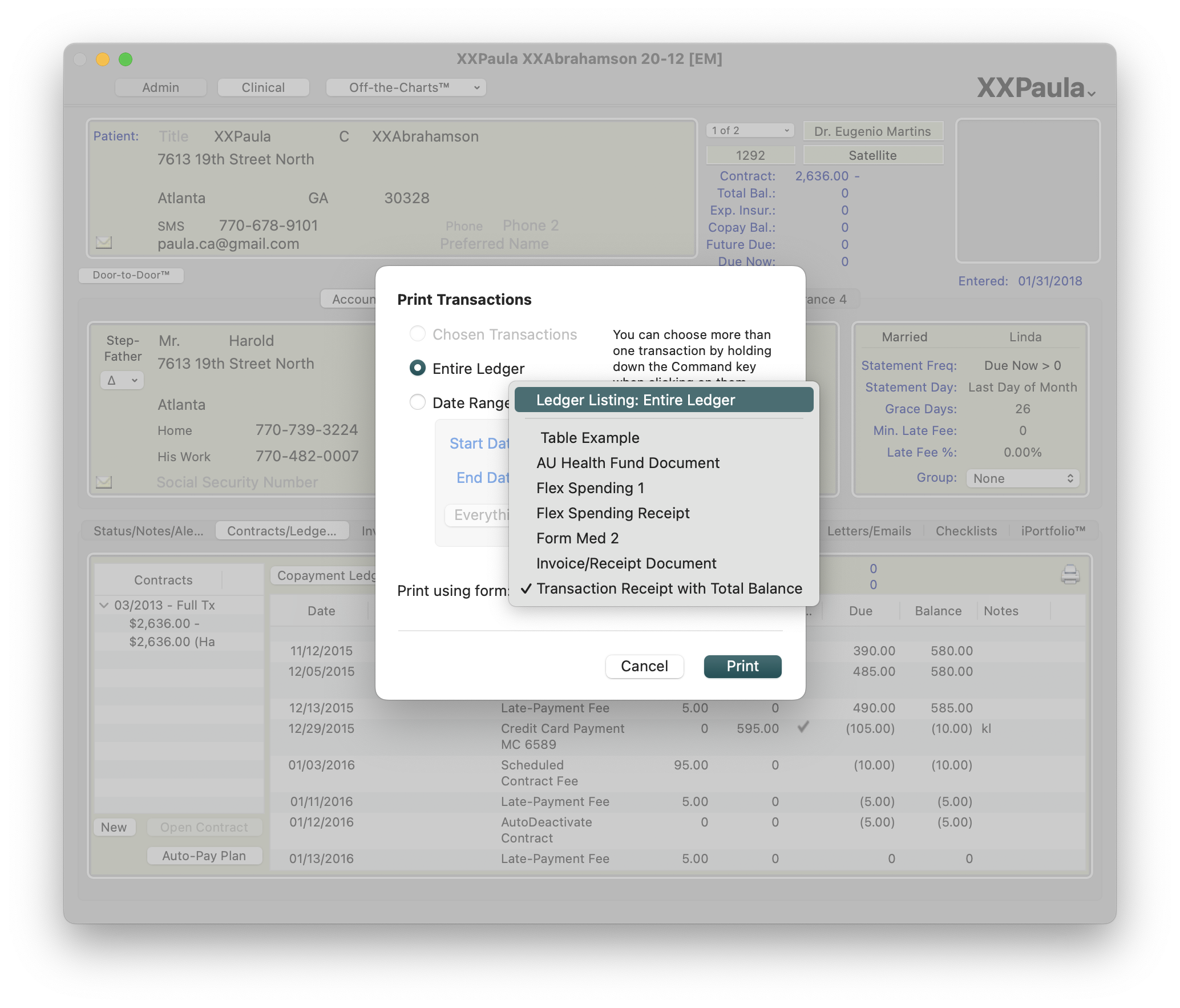Select Invoice/Receipt Document from the list
The image size is (1180, 1008).
click(x=626, y=563)
